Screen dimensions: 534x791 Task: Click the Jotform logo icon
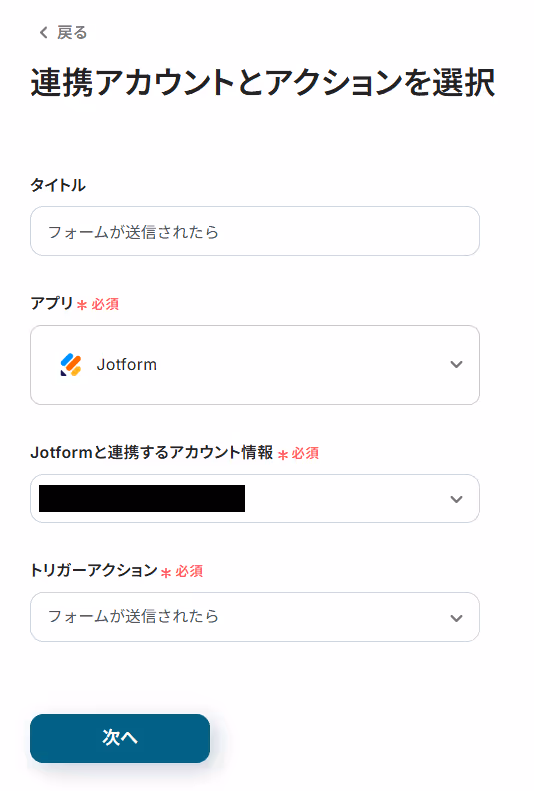[x=71, y=364]
